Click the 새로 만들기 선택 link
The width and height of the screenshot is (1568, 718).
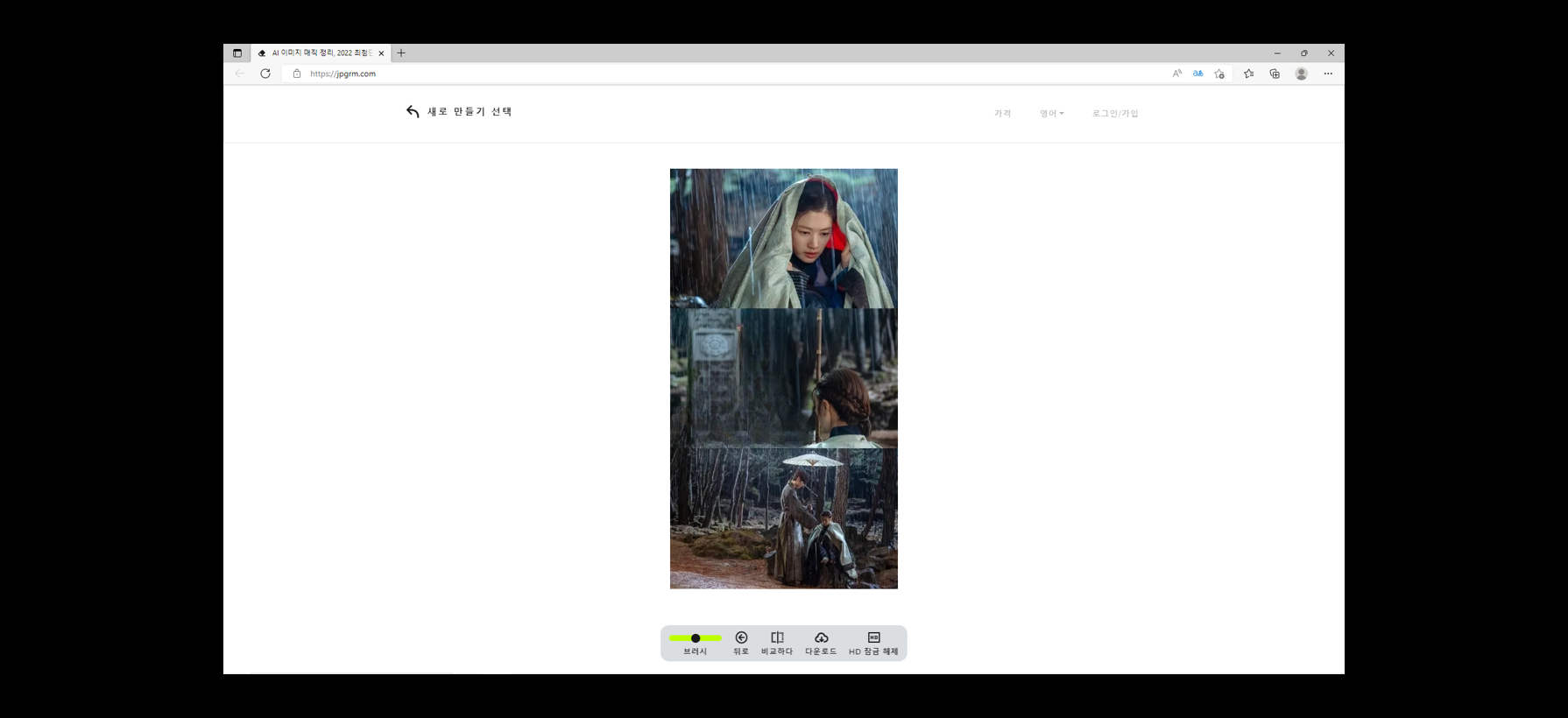[470, 111]
